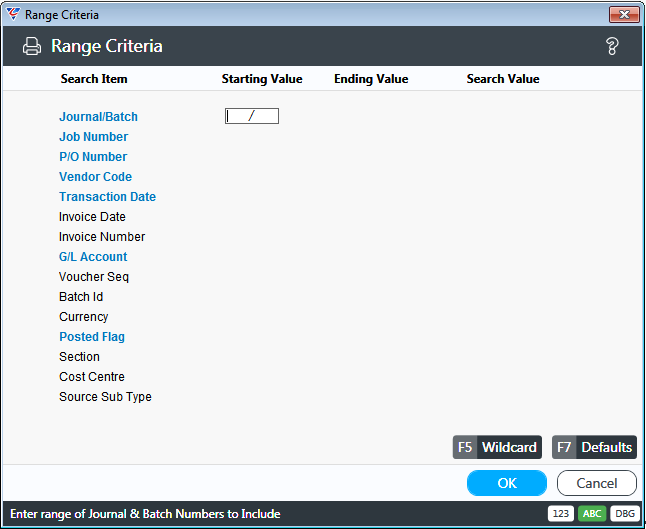Screen dimensions: 646x529
Task: Select the Job Number search item
Action: [94, 137]
